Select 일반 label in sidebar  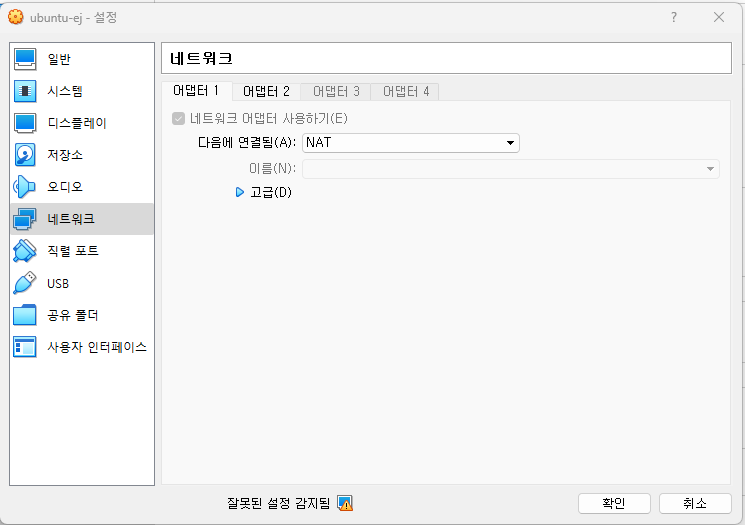point(59,59)
